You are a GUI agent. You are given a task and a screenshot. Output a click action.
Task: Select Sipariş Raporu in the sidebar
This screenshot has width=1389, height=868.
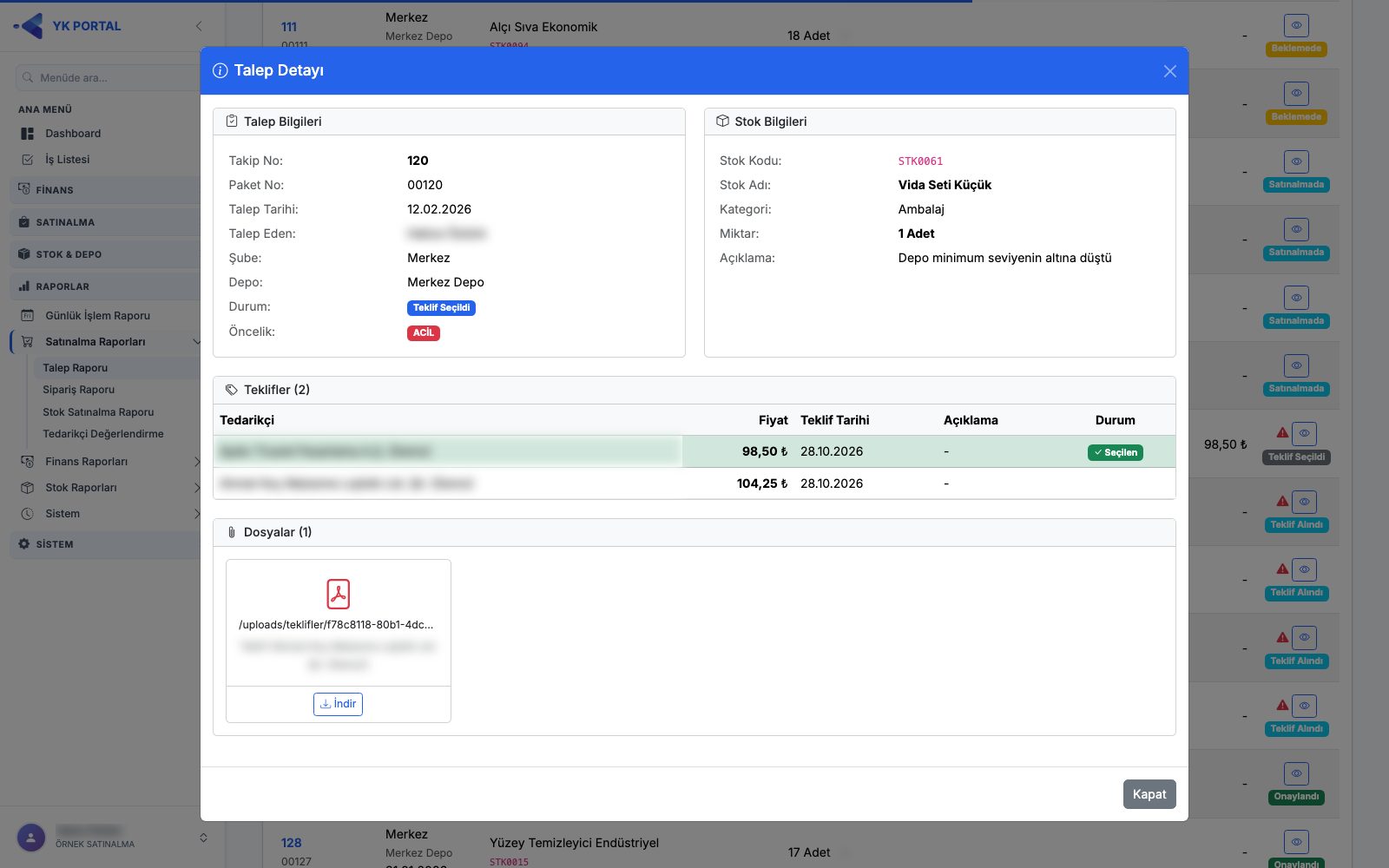pyautogui.click(x=79, y=390)
